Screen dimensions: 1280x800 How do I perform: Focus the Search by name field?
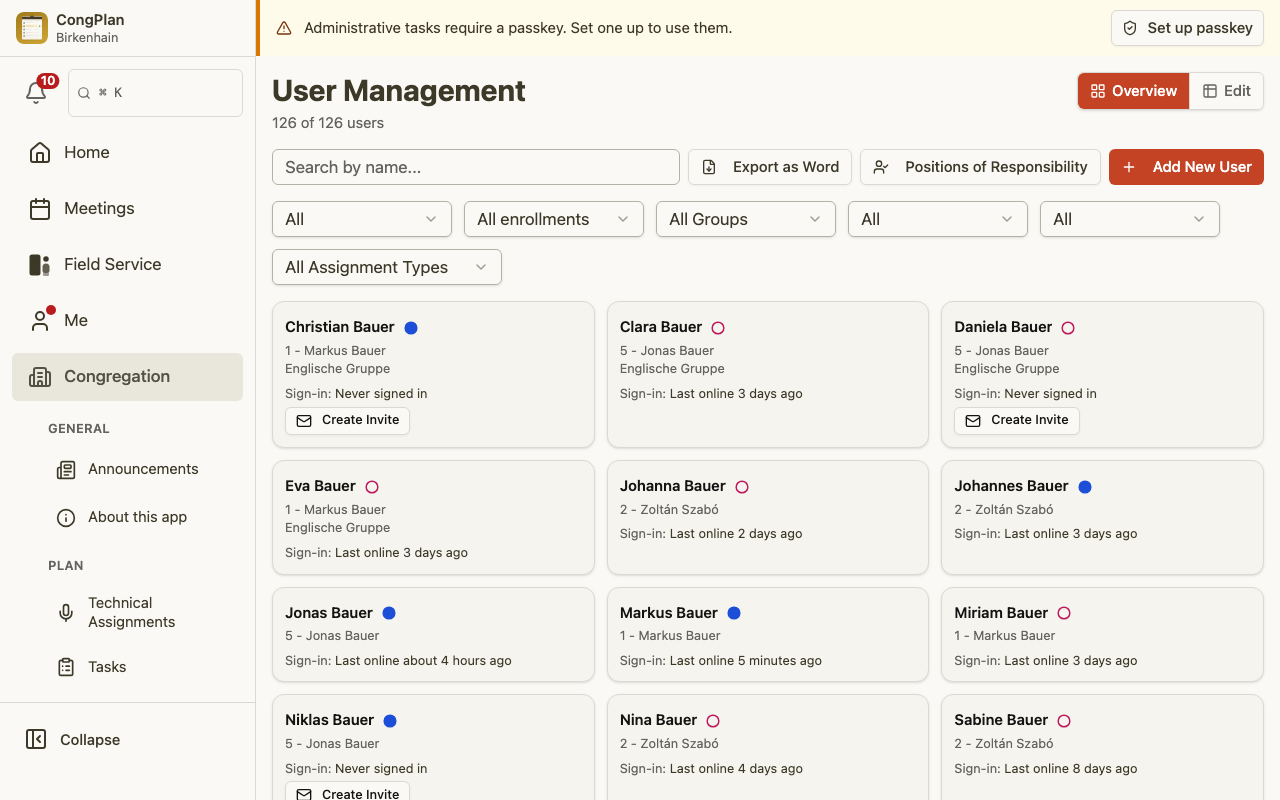[x=476, y=167]
